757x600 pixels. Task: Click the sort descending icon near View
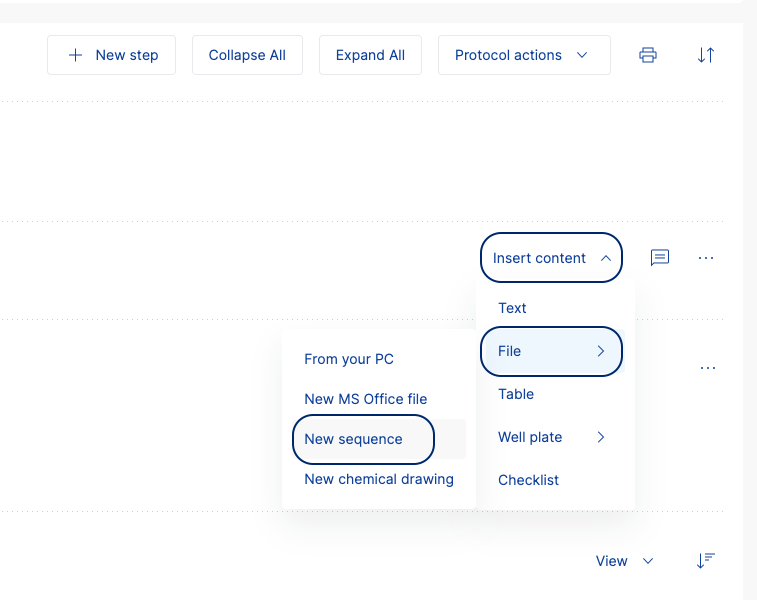(x=706, y=561)
